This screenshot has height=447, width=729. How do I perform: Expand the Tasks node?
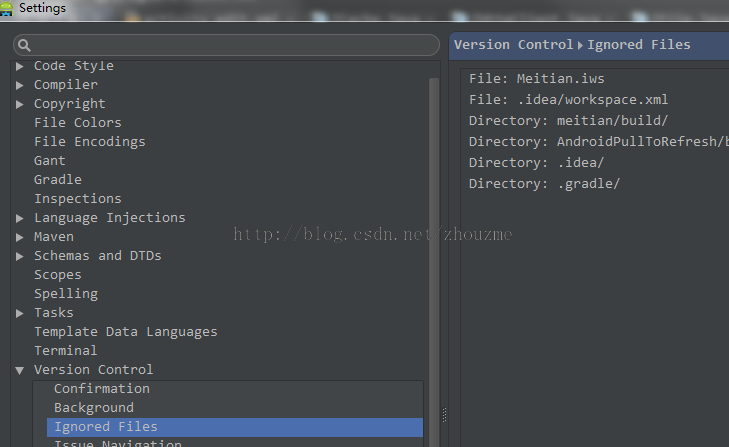(20, 313)
